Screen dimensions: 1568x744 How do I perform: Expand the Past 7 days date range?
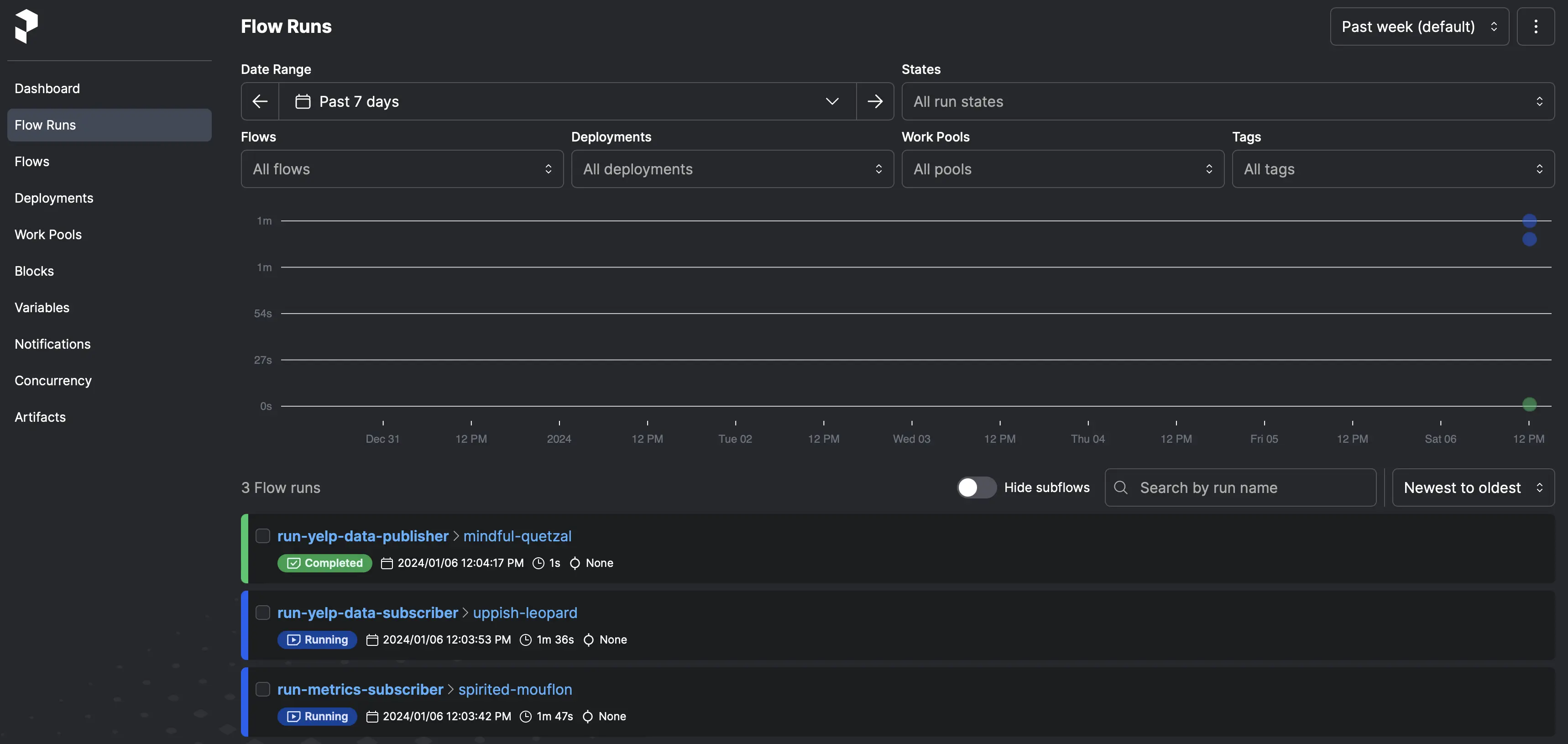pyautogui.click(x=567, y=101)
